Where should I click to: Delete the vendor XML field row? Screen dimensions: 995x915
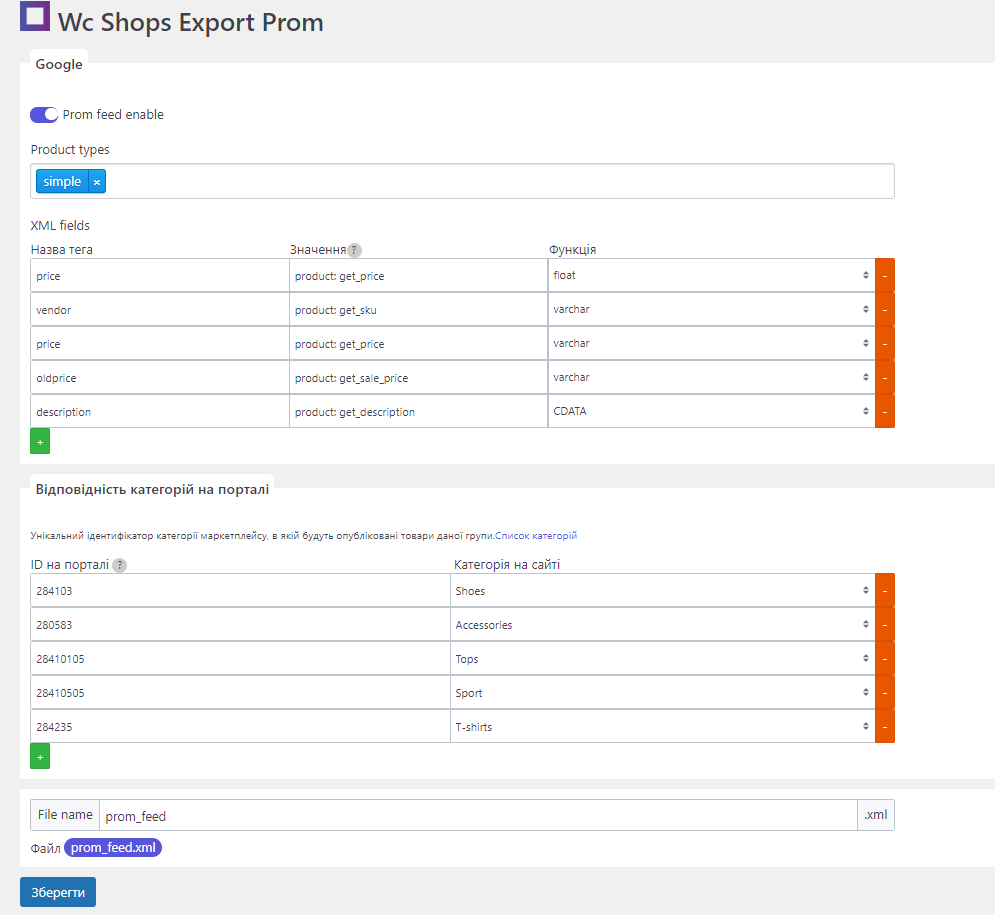[x=885, y=310]
